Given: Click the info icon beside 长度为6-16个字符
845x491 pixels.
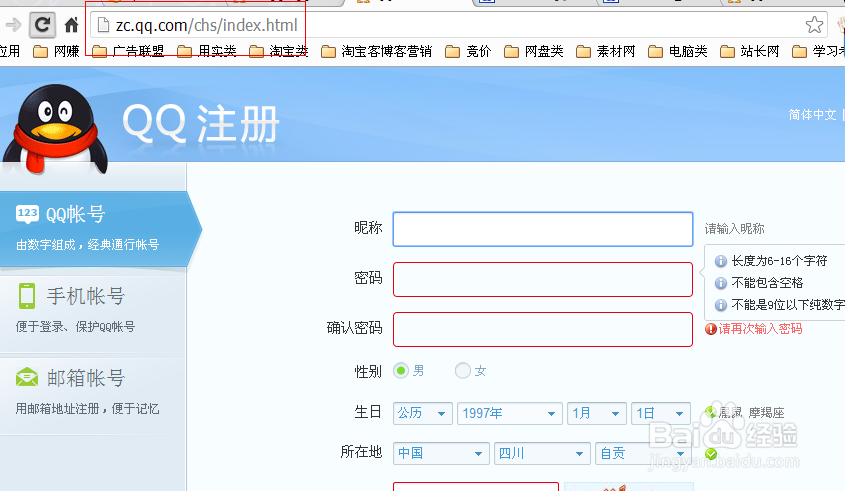Looking at the screenshot, I should click(x=721, y=261).
